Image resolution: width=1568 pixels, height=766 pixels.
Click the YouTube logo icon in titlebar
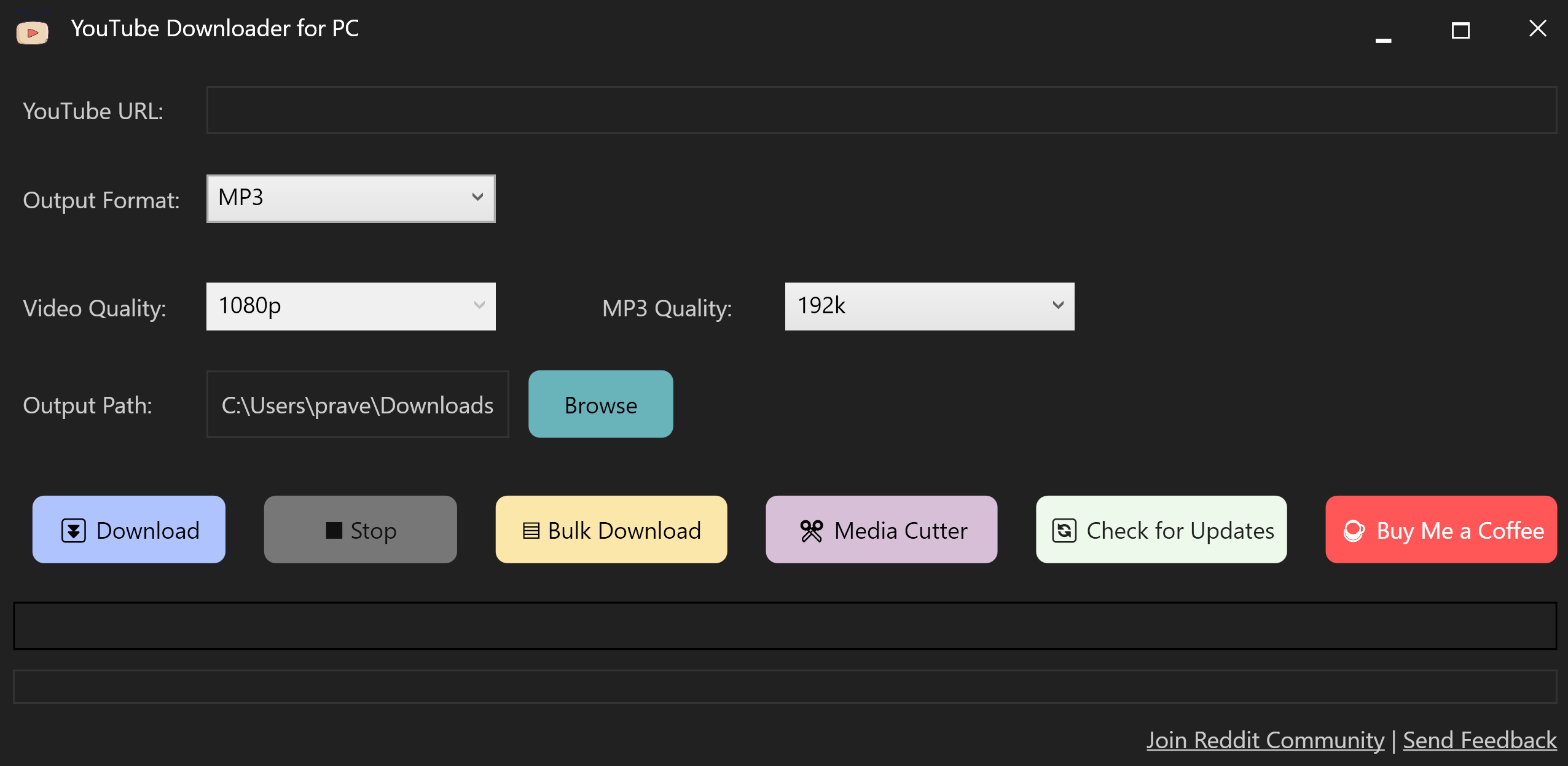[x=31, y=27]
